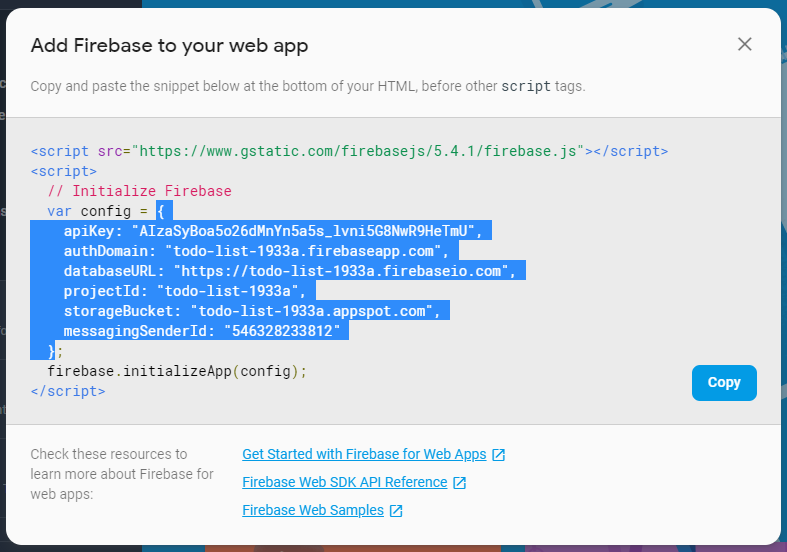Click the databaseURL value in snippet
The height and width of the screenshot is (552, 787).
pyautogui.click(x=341, y=271)
